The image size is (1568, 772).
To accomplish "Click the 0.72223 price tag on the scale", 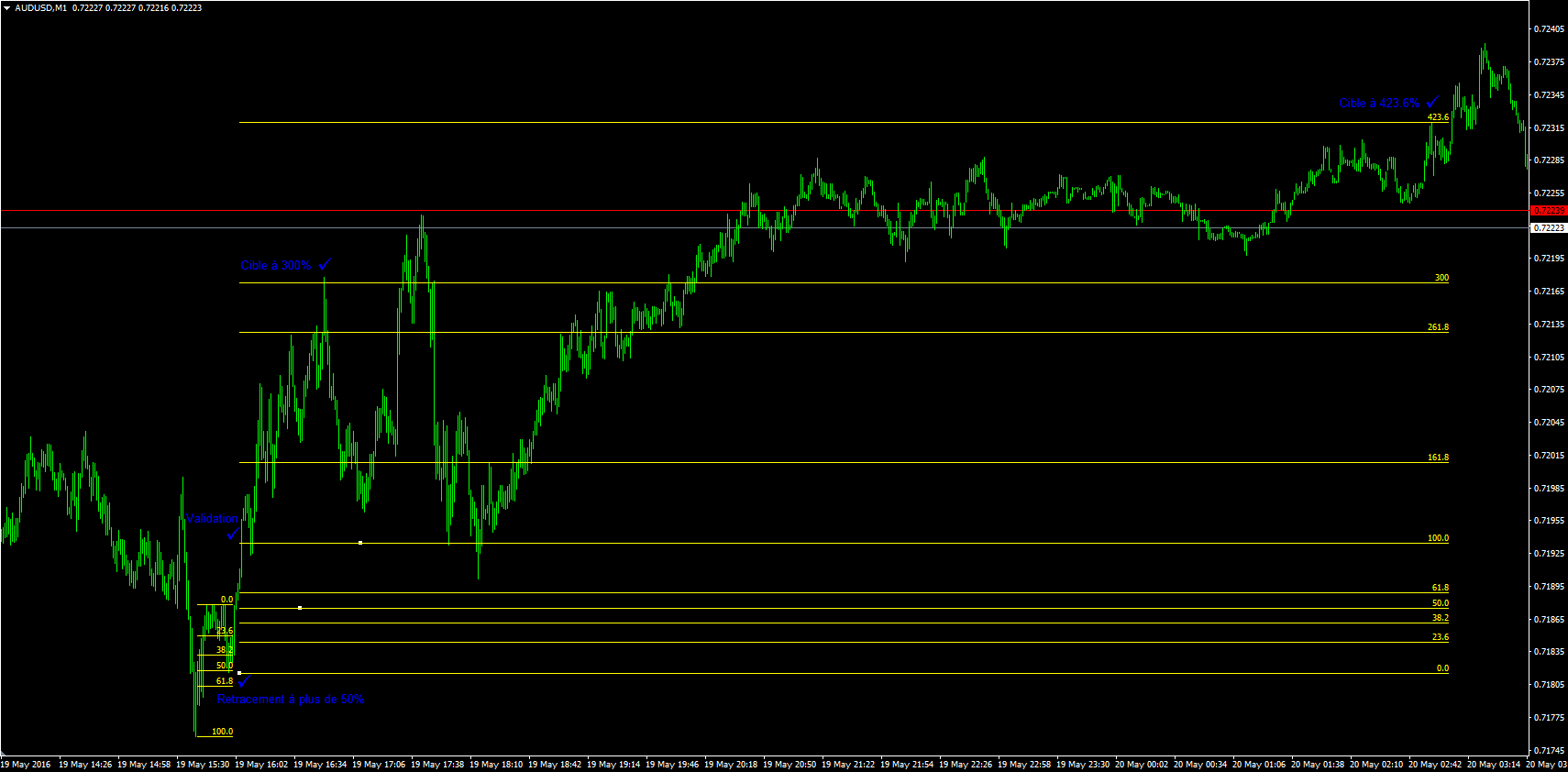I will coord(1549,228).
